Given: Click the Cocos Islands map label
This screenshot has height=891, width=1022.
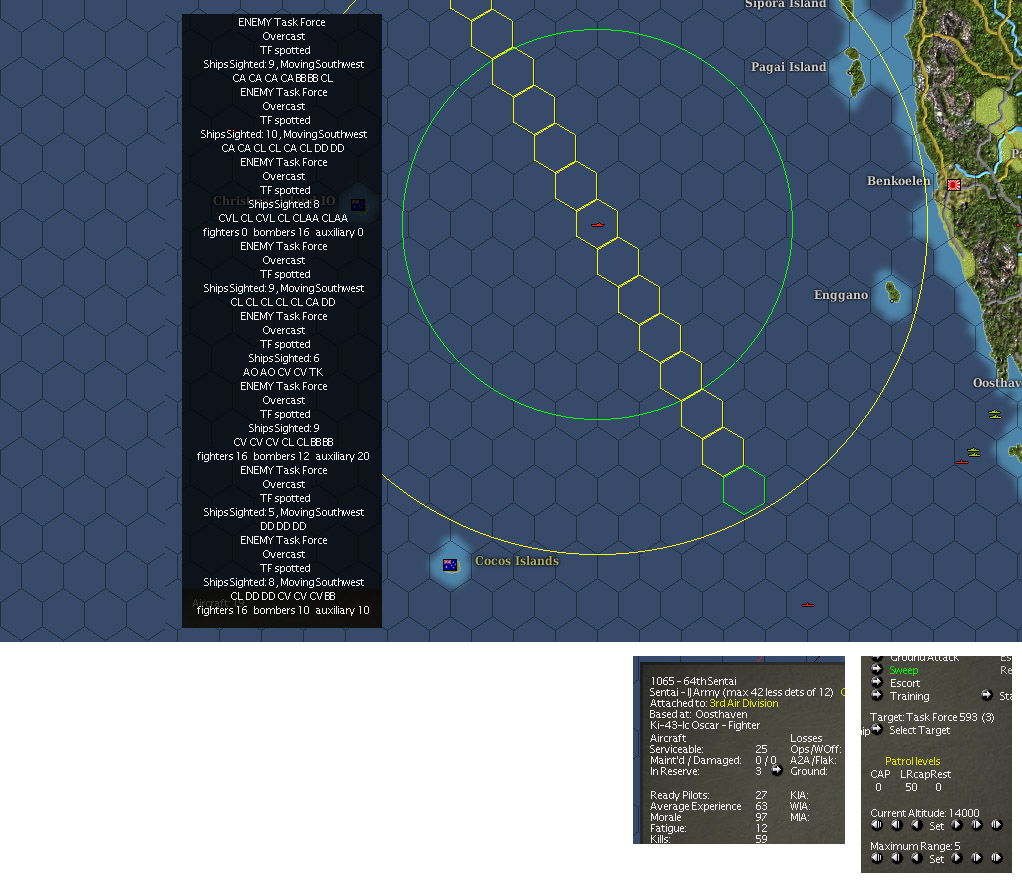Looking at the screenshot, I should click(517, 561).
